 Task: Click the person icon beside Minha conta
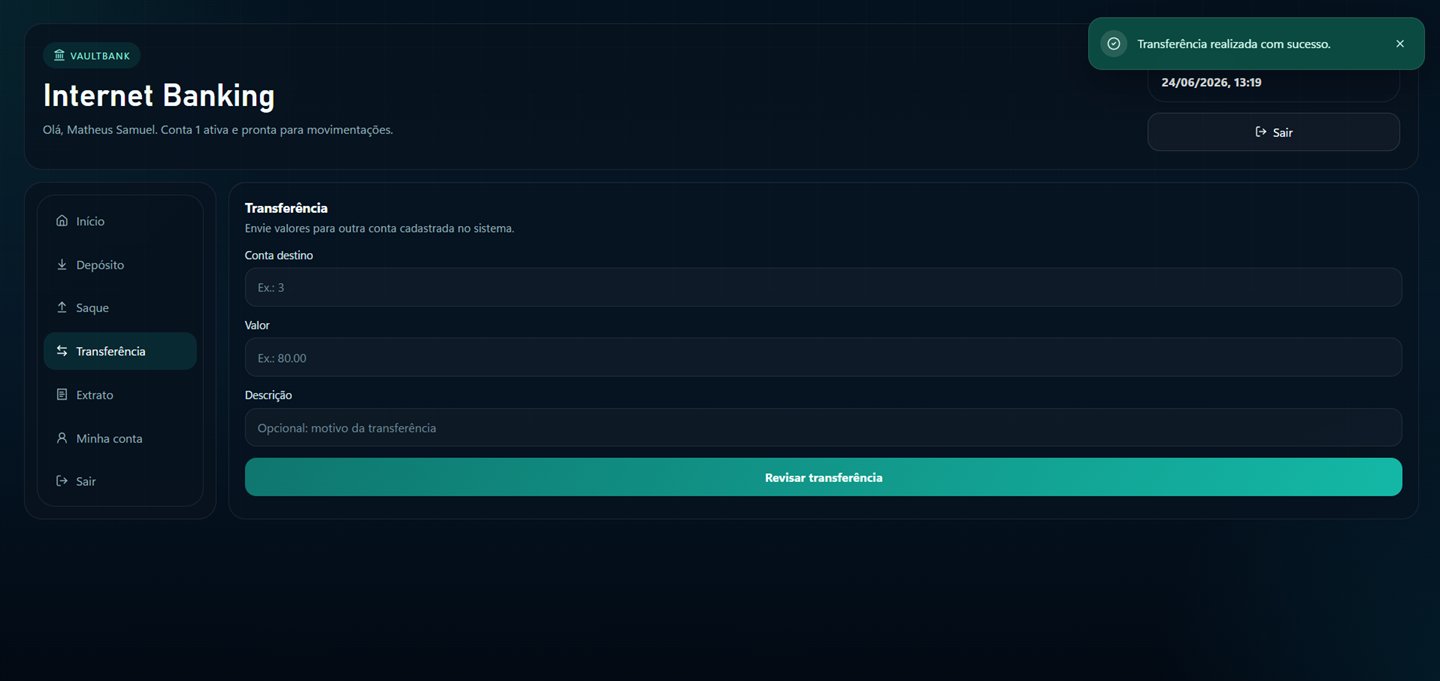pyautogui.click(x=62, y=438)
